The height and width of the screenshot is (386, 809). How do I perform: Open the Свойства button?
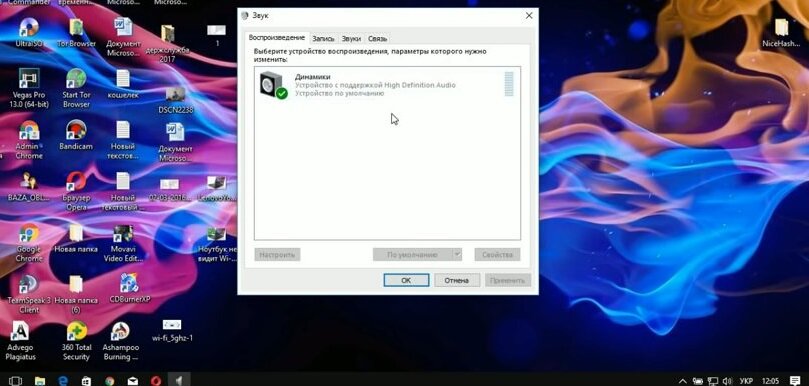(x=497, y=254)
